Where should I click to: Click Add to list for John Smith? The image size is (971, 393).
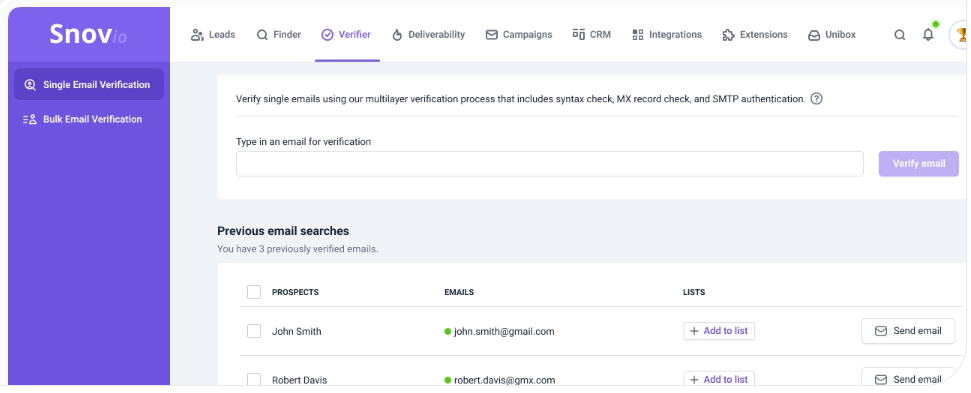[719, 331]
